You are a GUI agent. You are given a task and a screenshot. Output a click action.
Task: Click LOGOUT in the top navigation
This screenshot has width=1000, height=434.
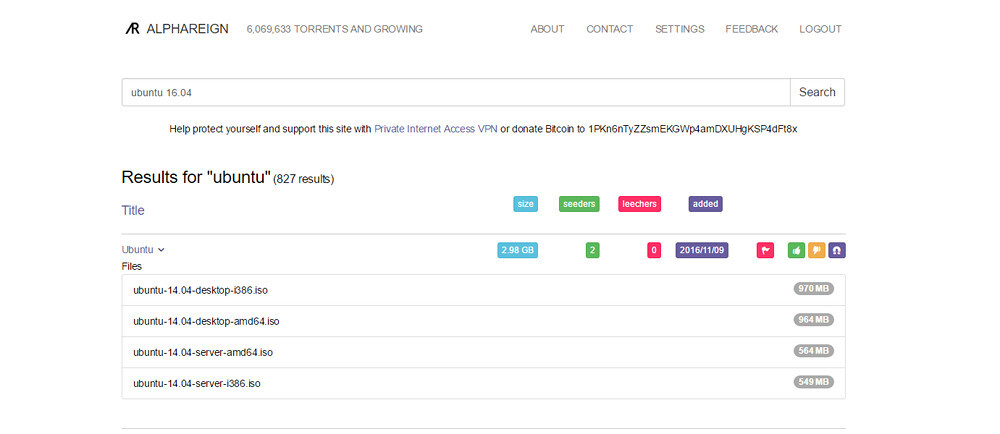pyautogui.click(x=820, y=29)
